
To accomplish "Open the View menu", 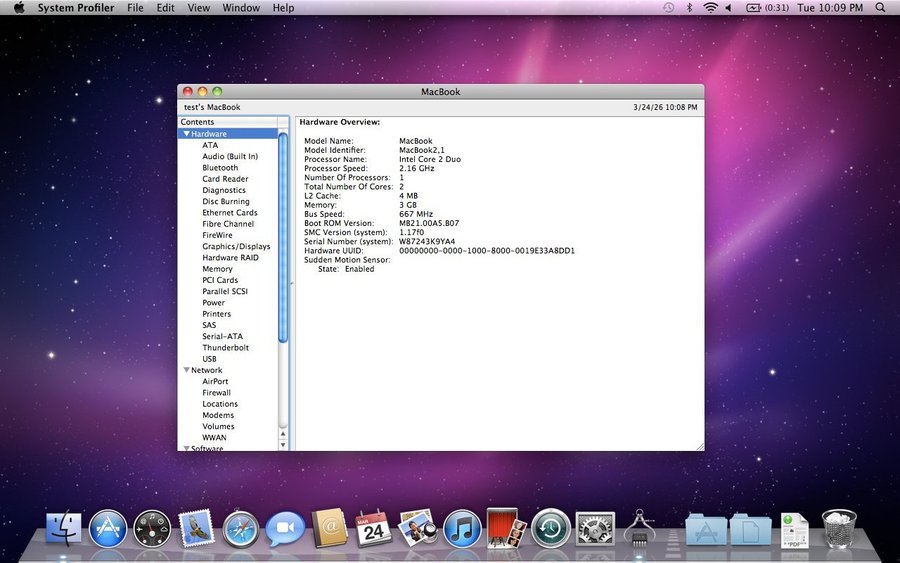I will [199, 7].
